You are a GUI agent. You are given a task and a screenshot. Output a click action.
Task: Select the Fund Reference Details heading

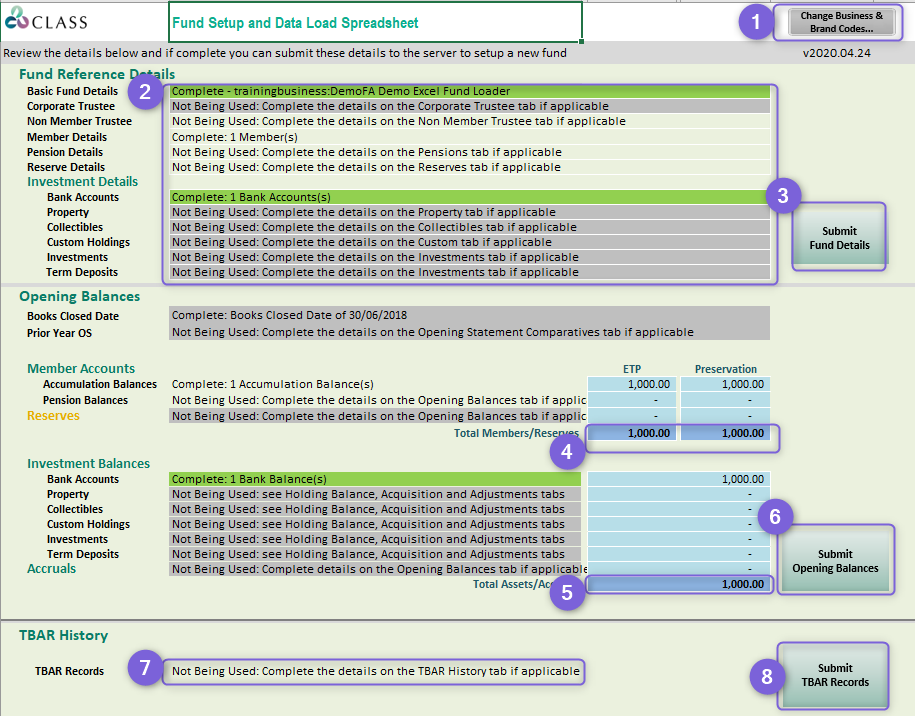(x=97, y=74)
